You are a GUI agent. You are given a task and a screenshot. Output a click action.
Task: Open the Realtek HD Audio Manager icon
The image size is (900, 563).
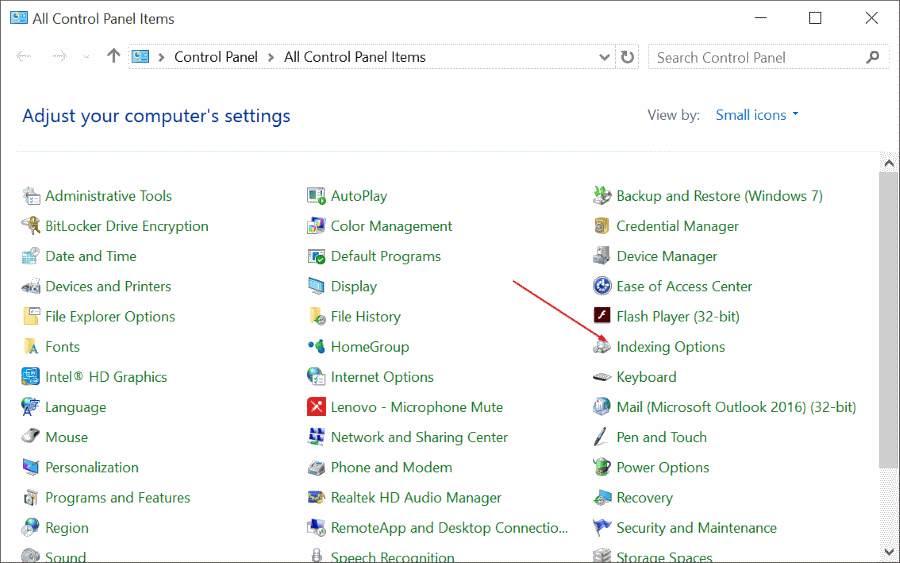pos(316,498)
